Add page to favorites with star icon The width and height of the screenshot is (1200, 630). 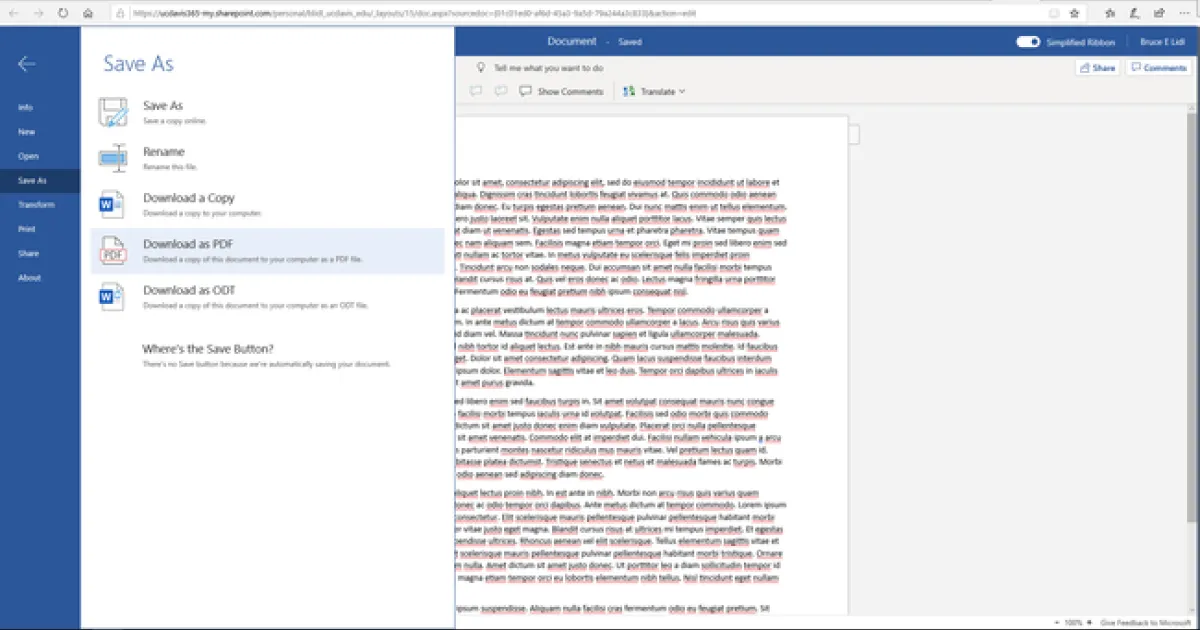pyautogui.click(x=1074, y=14)
